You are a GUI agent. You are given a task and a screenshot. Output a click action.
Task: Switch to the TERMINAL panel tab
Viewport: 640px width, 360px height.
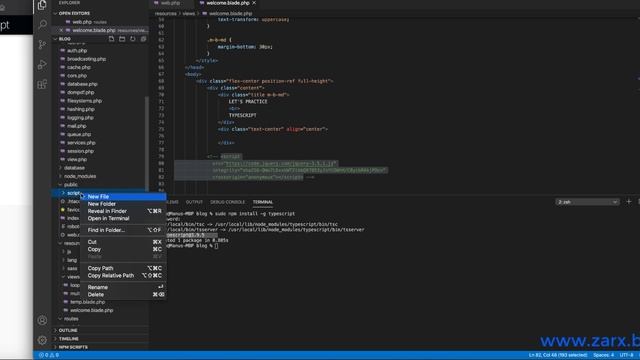263,202
